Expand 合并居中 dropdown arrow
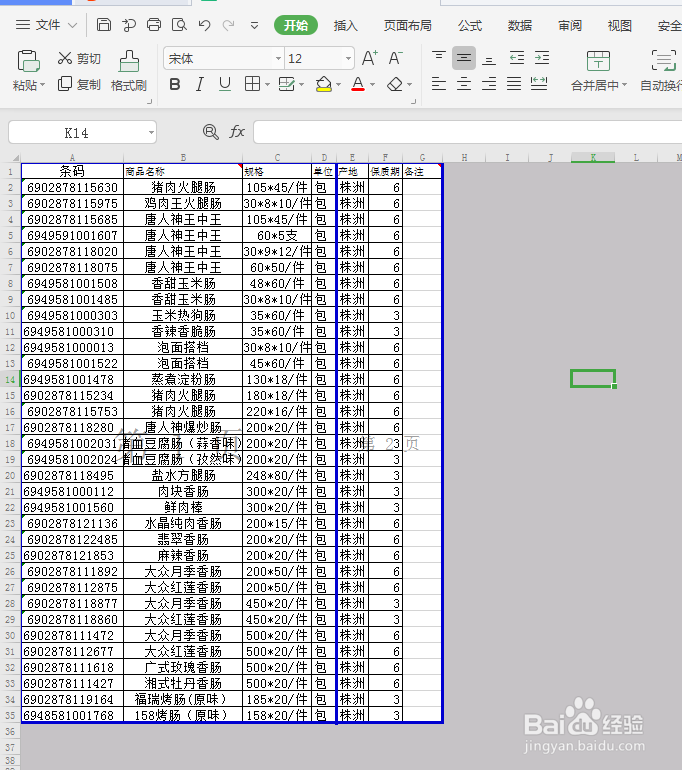The image size is (682, 770). click(624, 85)
